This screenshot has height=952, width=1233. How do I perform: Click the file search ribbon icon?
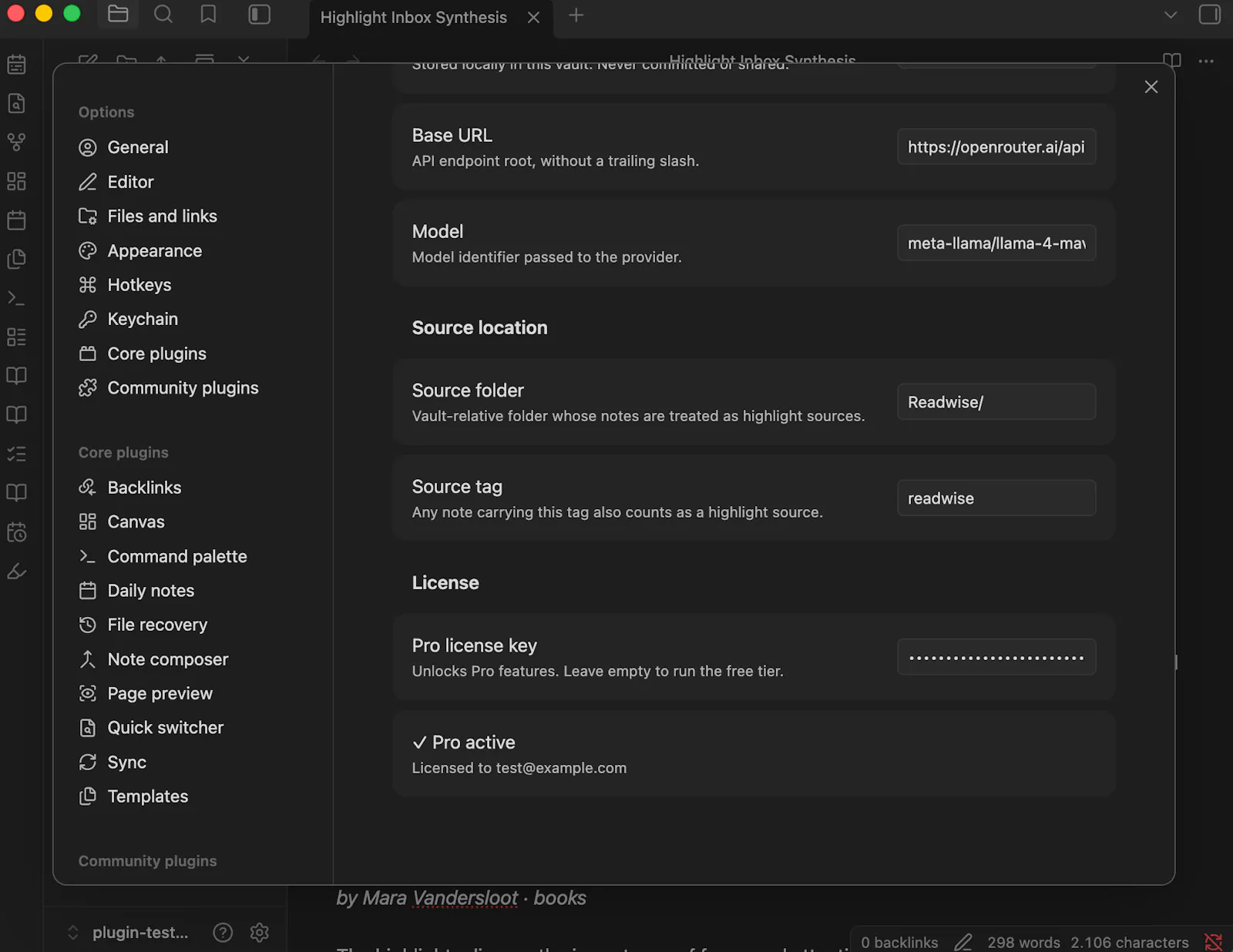[x=16, y=103]
